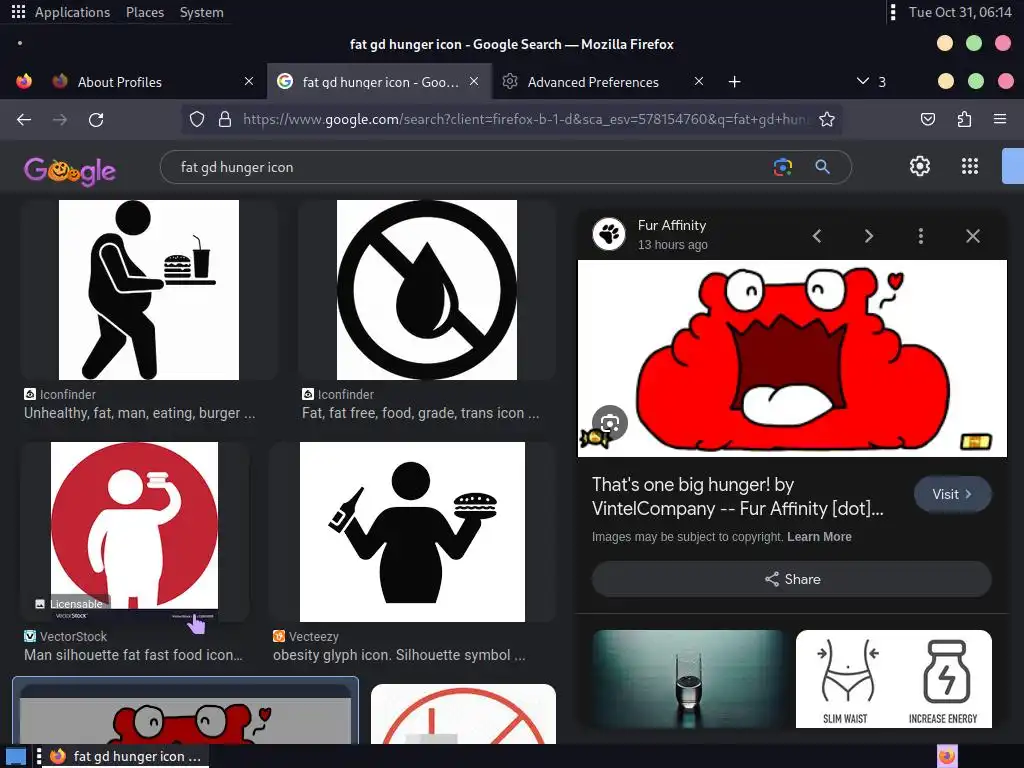1024x768 pixels.
Task: Open the large red blob preview image
Action: [x=792, y=358]
